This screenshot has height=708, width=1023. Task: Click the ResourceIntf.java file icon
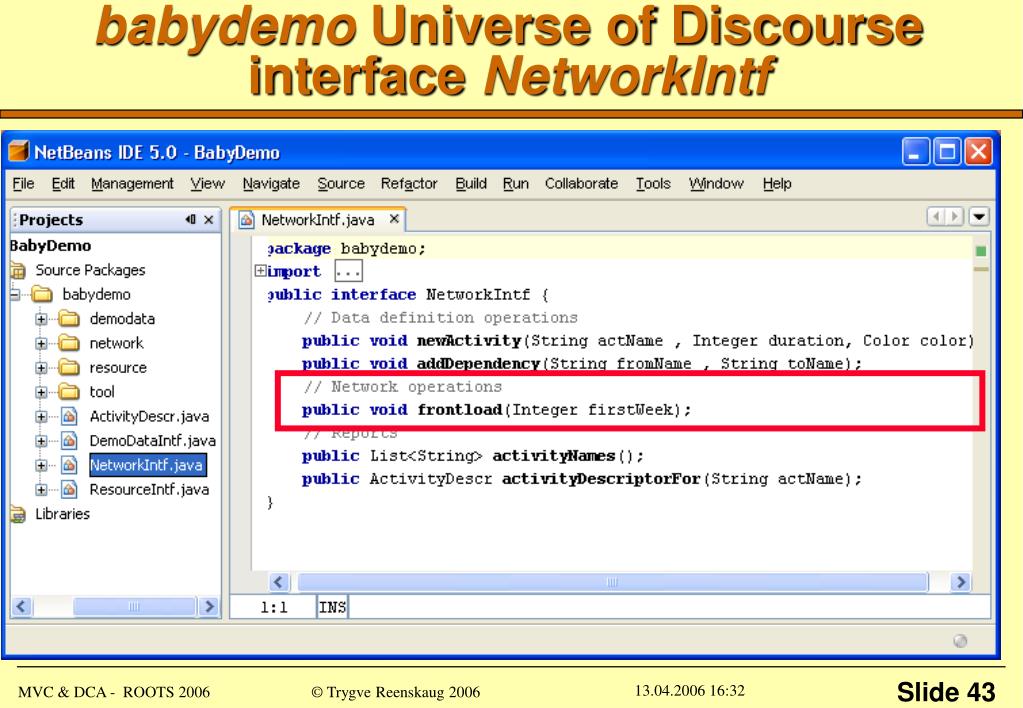pyautogui.click(x=69, y=490)
